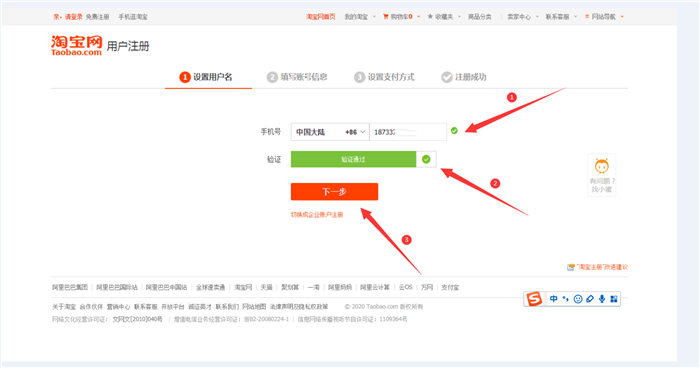Click step 1 circle icon 设置用户名

click(x=185, y=77)
